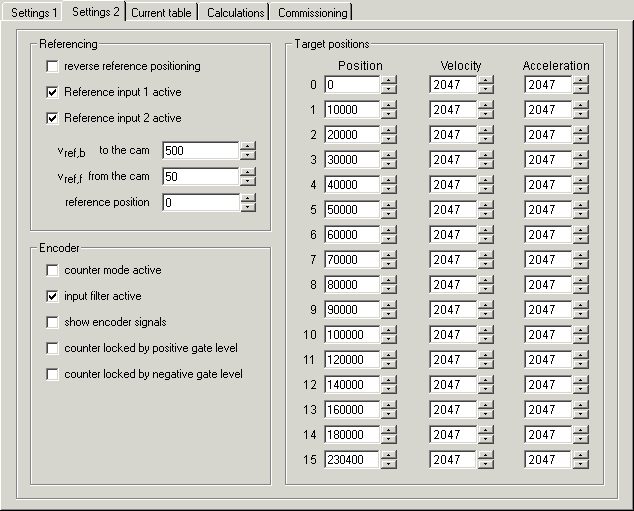Click the Acceleration field of row 5

pyautogui.click(x=548, y=209)
